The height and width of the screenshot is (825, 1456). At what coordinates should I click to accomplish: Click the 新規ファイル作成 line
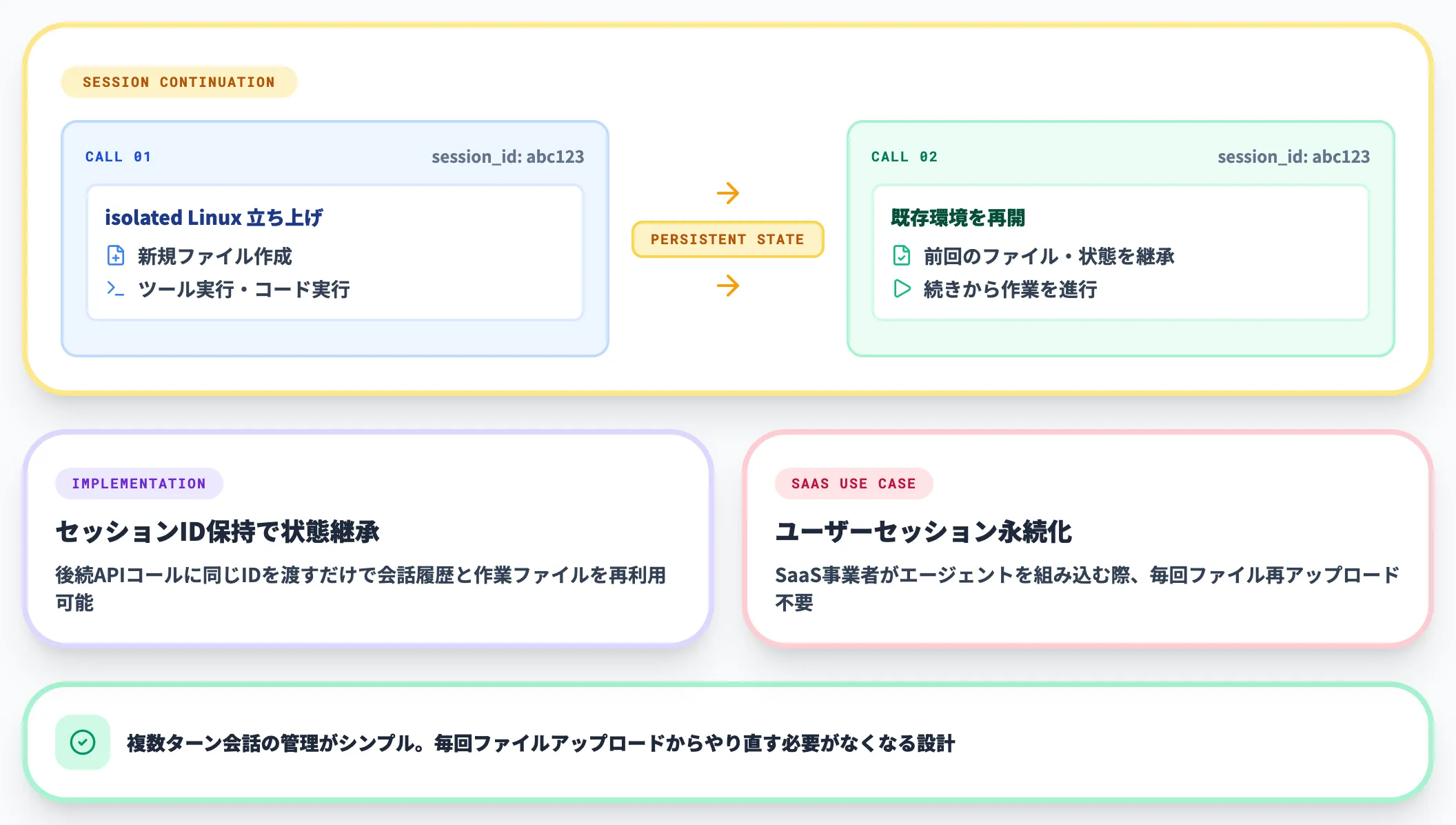click(215, 257)
